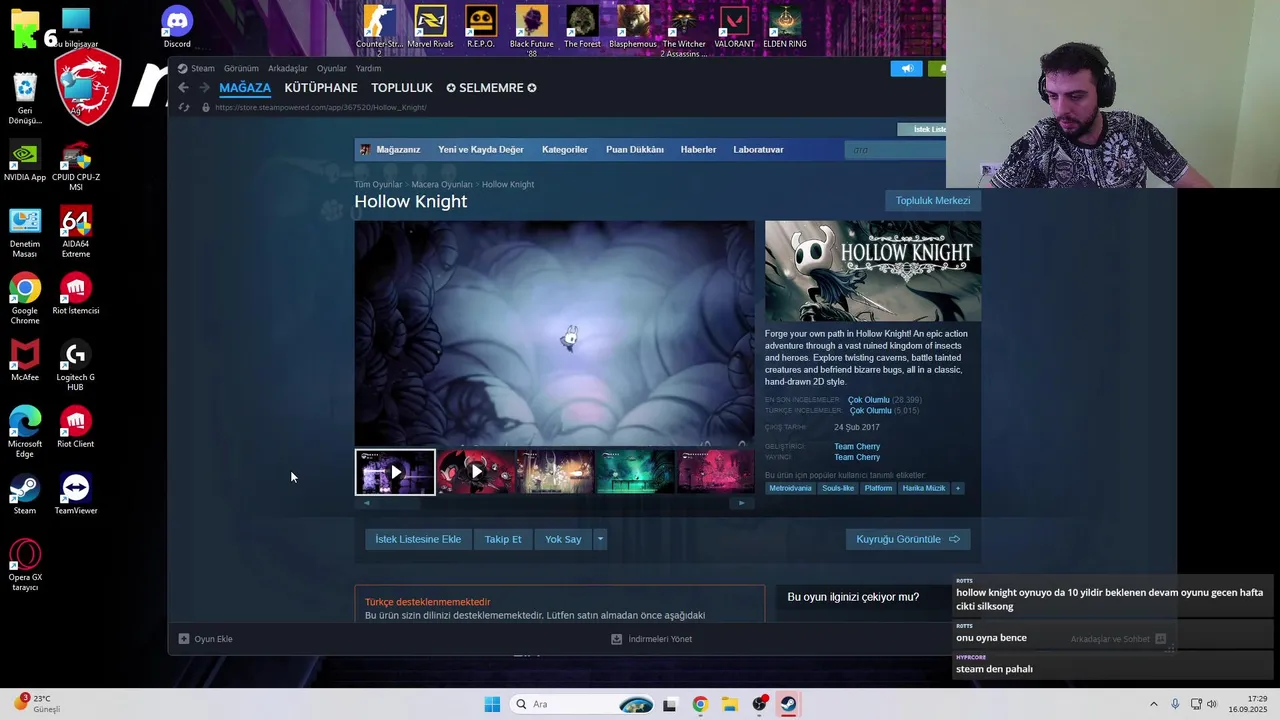
Task: Click Steam back navigation arrow
Action: pyautogui.click(x=183, y=88)
